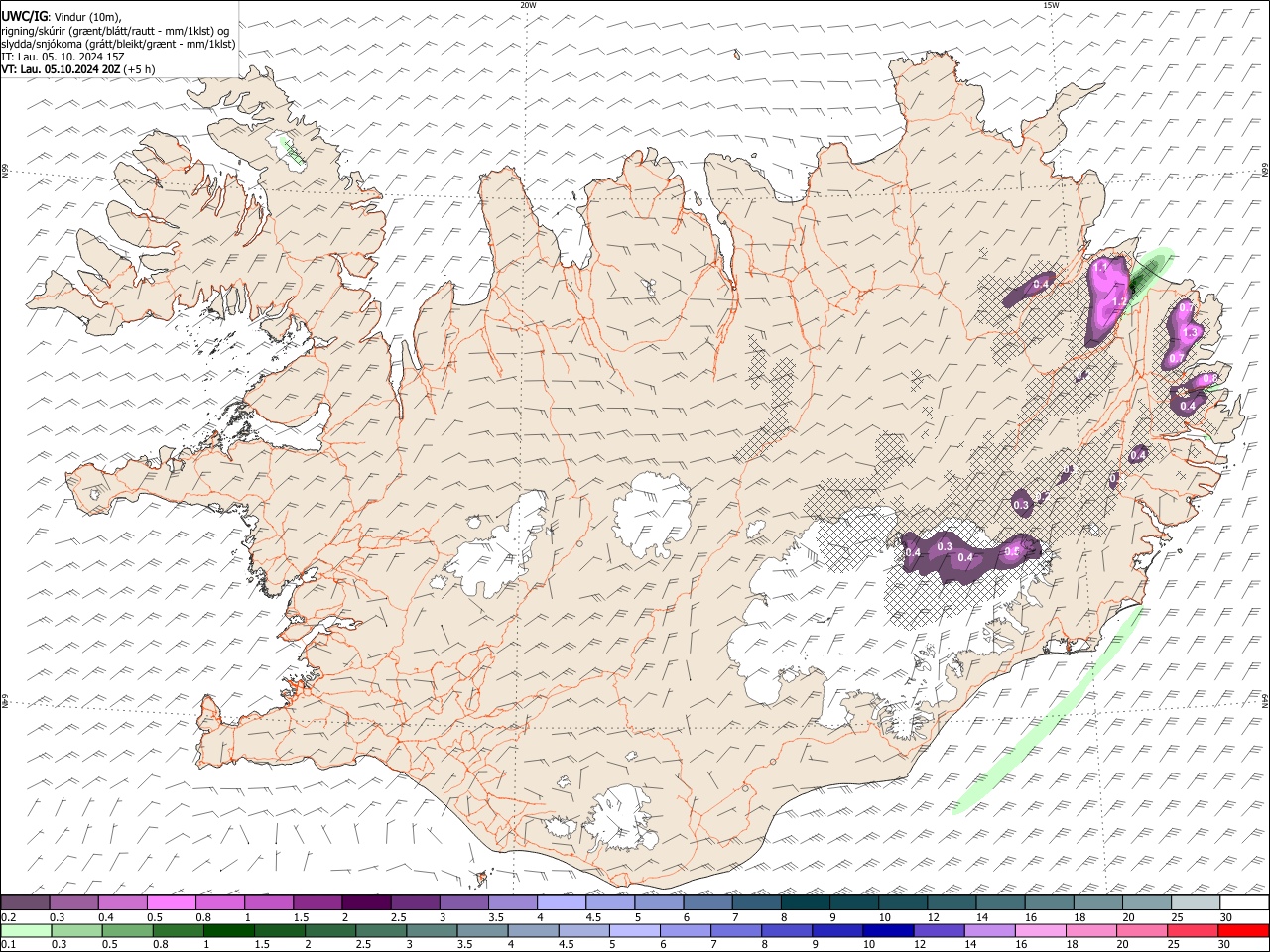Click the '20W' longitude label
Screen dimensions: 1270x952
coord(528,5)
